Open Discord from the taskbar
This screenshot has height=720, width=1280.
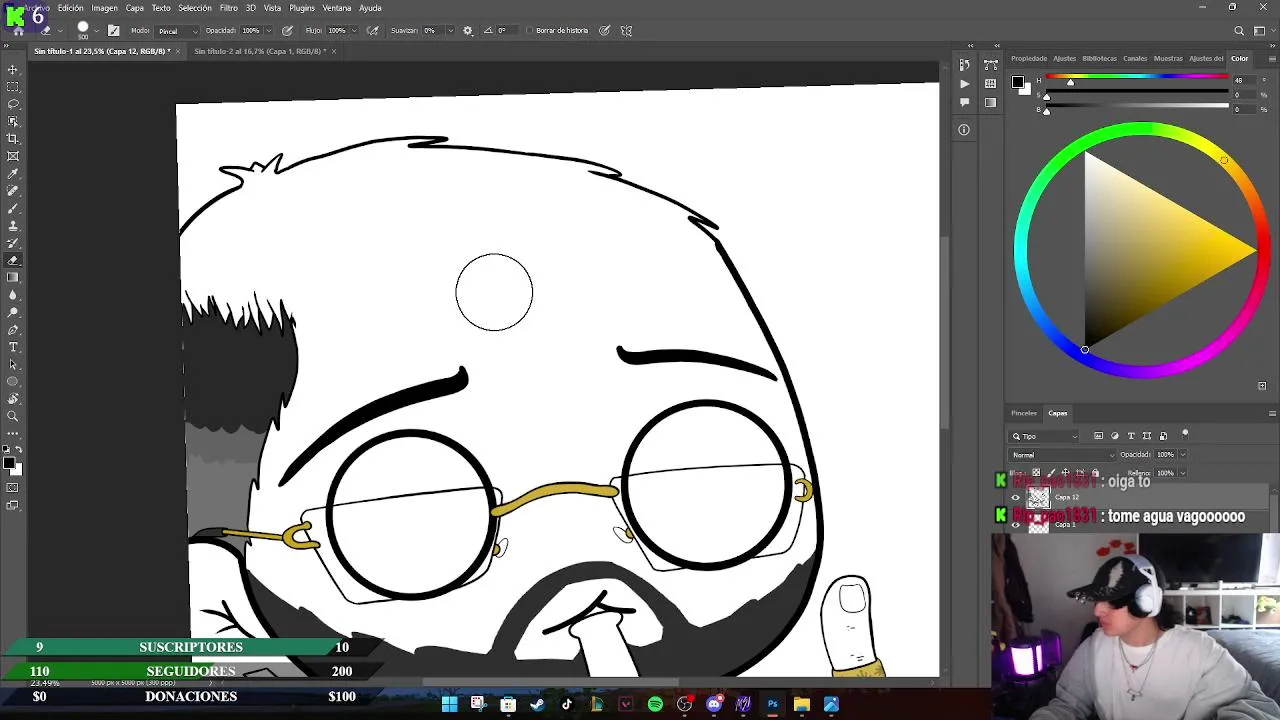[714, 704]
